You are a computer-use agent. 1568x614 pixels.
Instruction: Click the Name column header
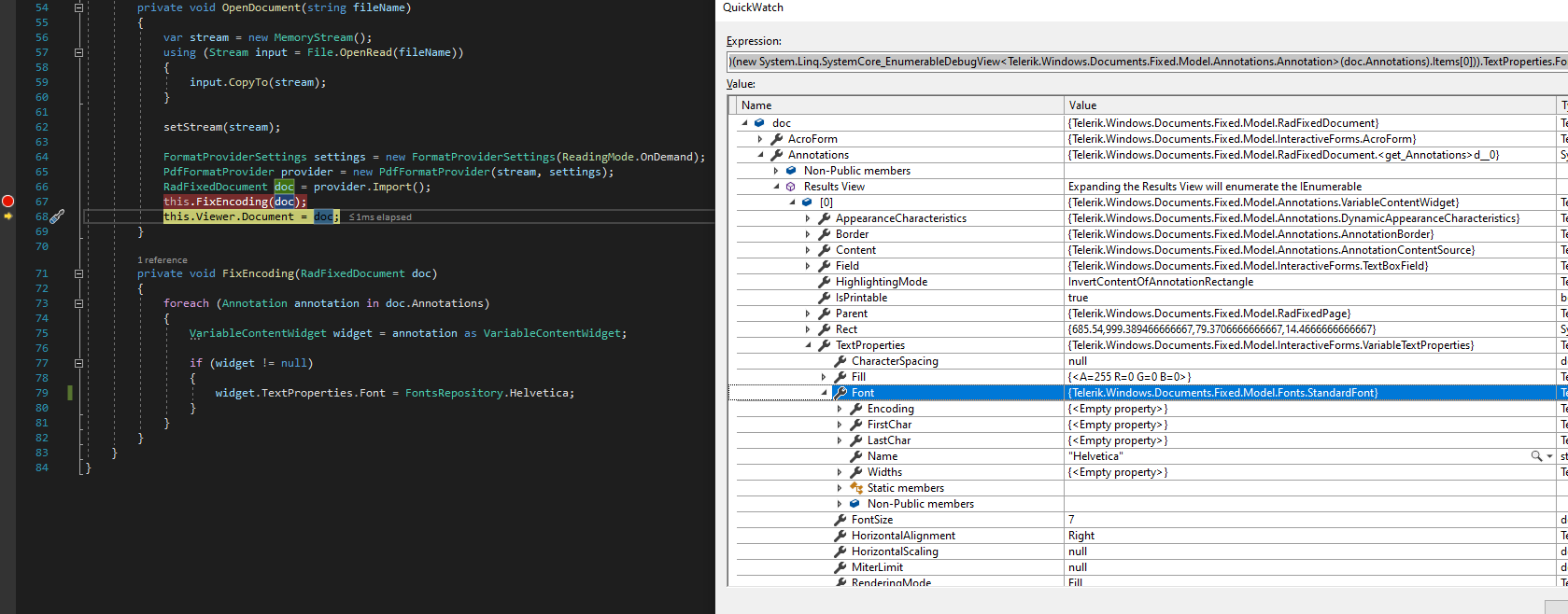coord(756,105)
